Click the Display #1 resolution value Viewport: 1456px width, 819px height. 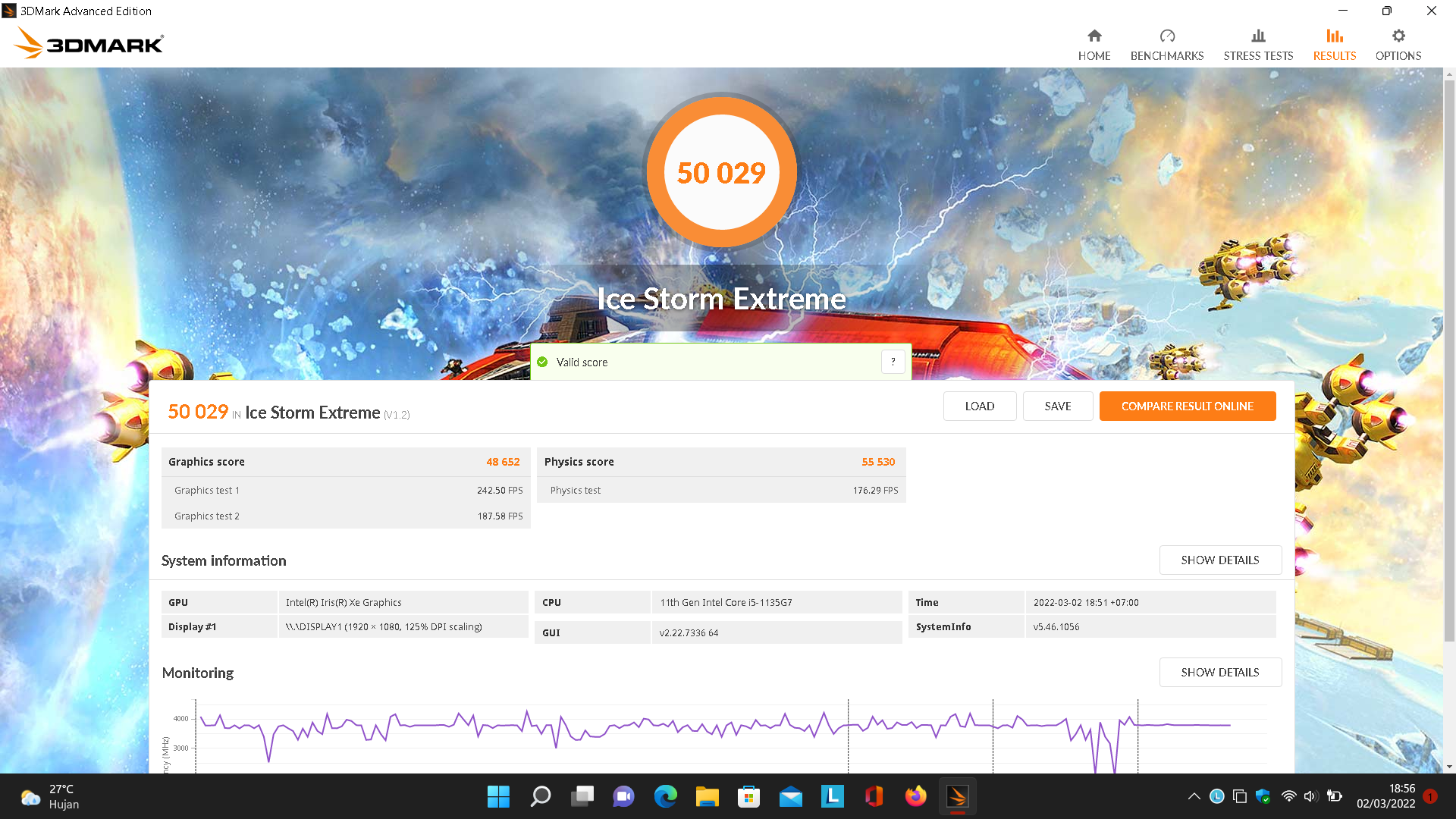click(384, 626)
